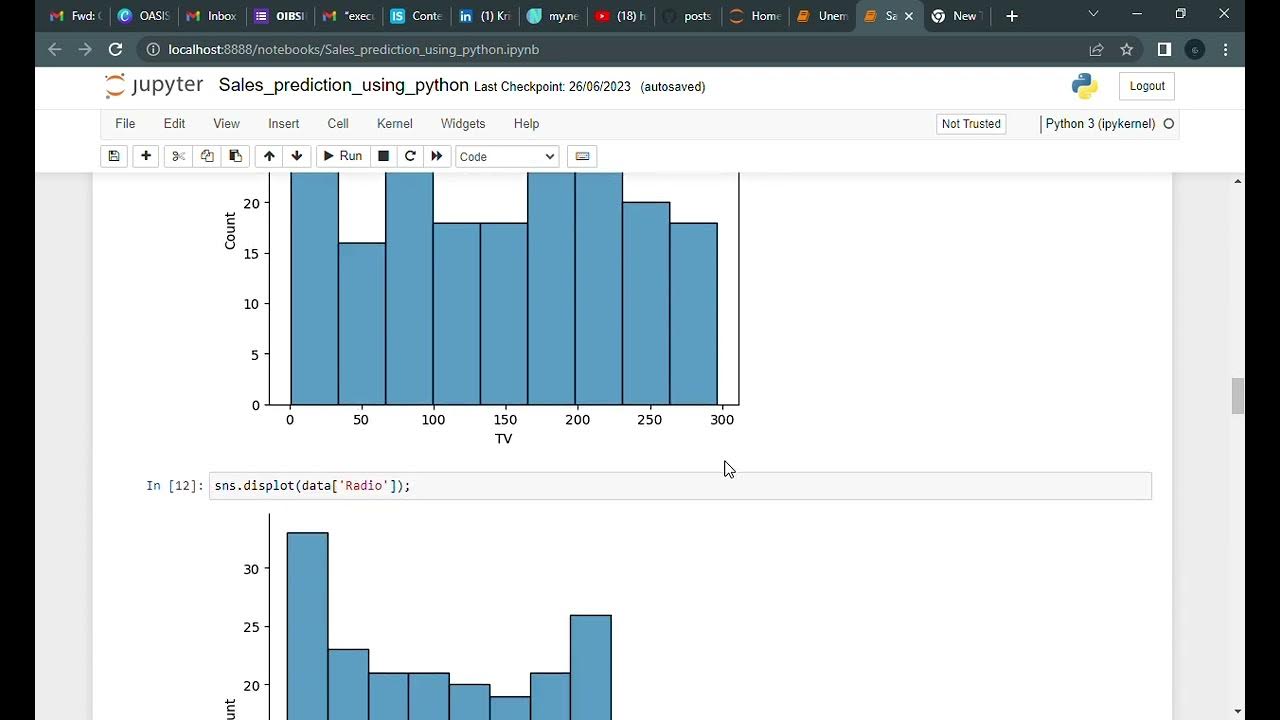Open the Widgets menu
This screenshot has height=720, width=1280.
click(463, 124)
